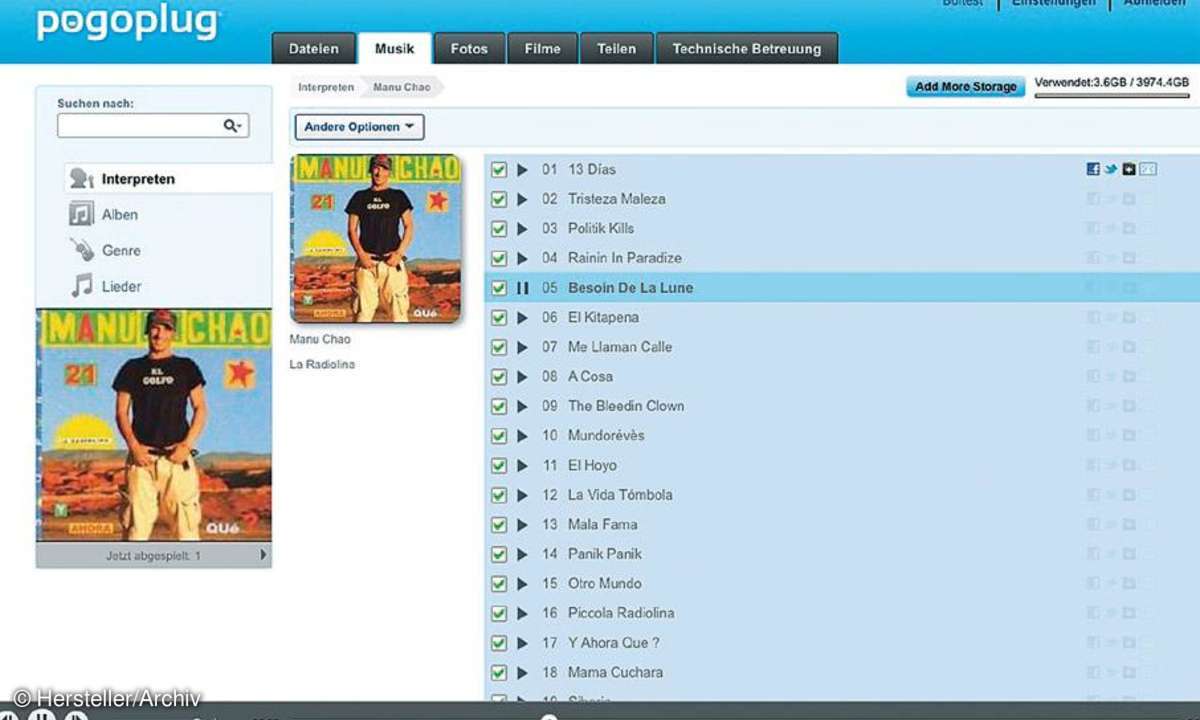Expand the Jetzt abgespielt now-playing arrow

coord(263,555)
